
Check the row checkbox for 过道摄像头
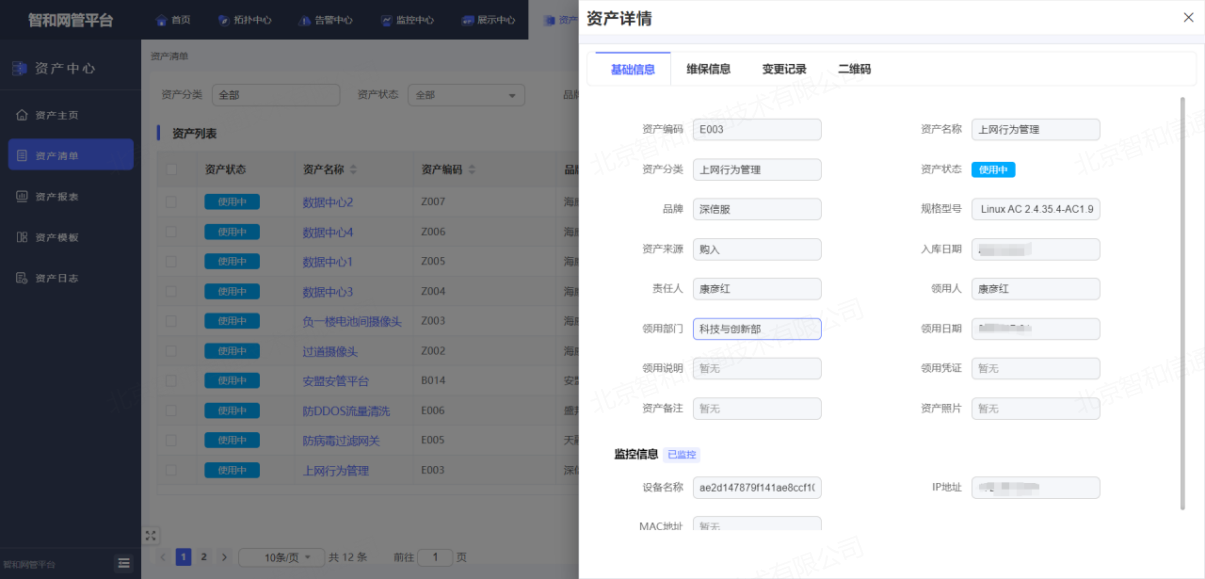(x=172, y=351)
